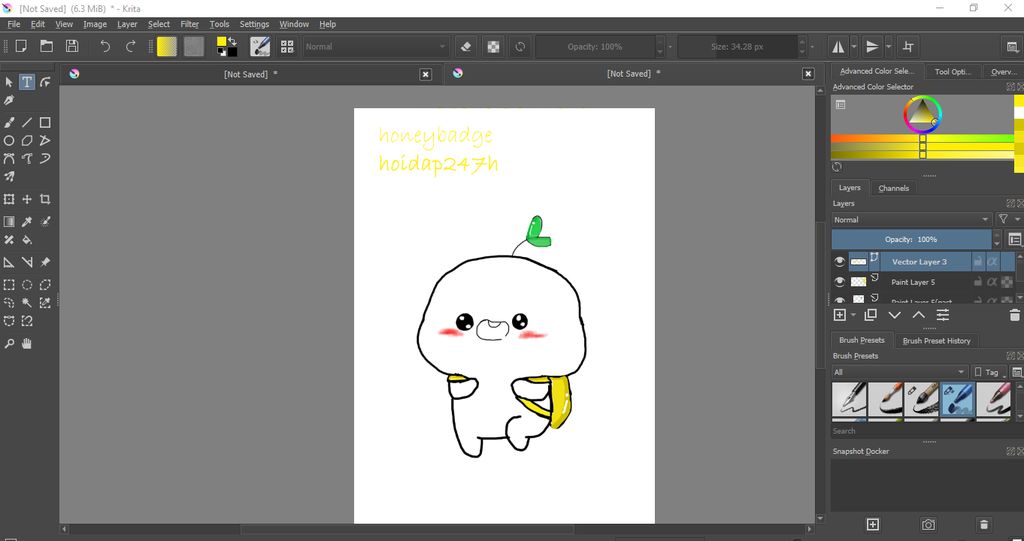Switch to the Tool Options tab
Viewport: 1024px width, 541px height.
pos(952,71)
